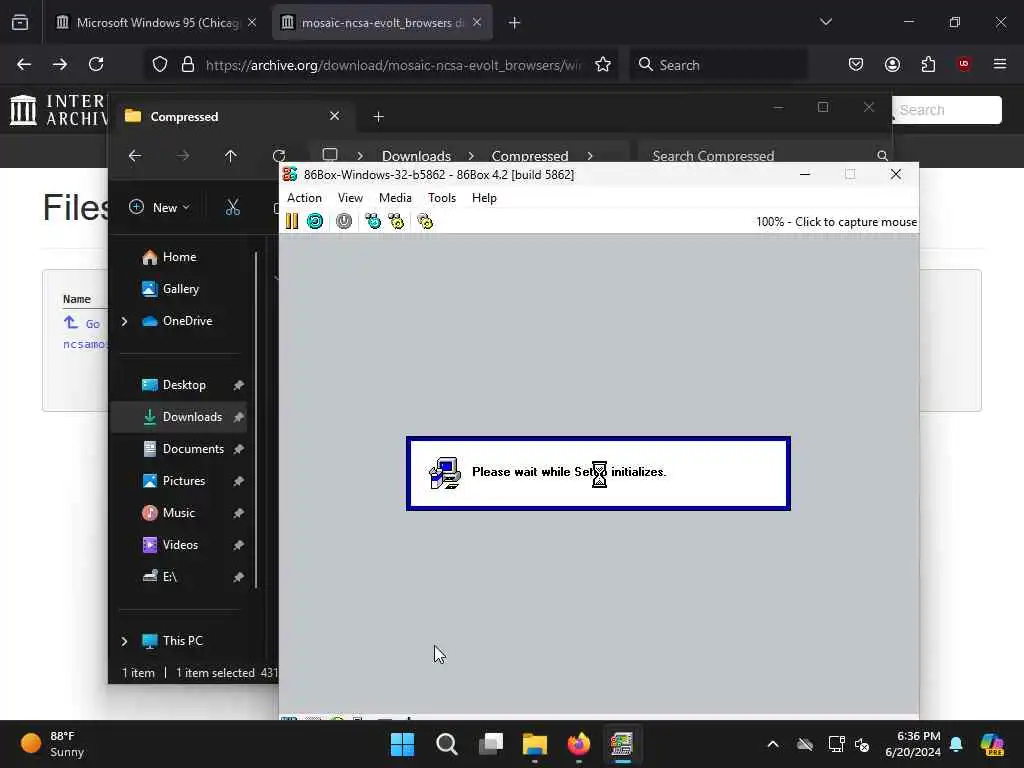The height and width of the screenshot is (768, 1024).
Task: Click Compressed in the Explorer breadcrumb
Action: [530, 155]
